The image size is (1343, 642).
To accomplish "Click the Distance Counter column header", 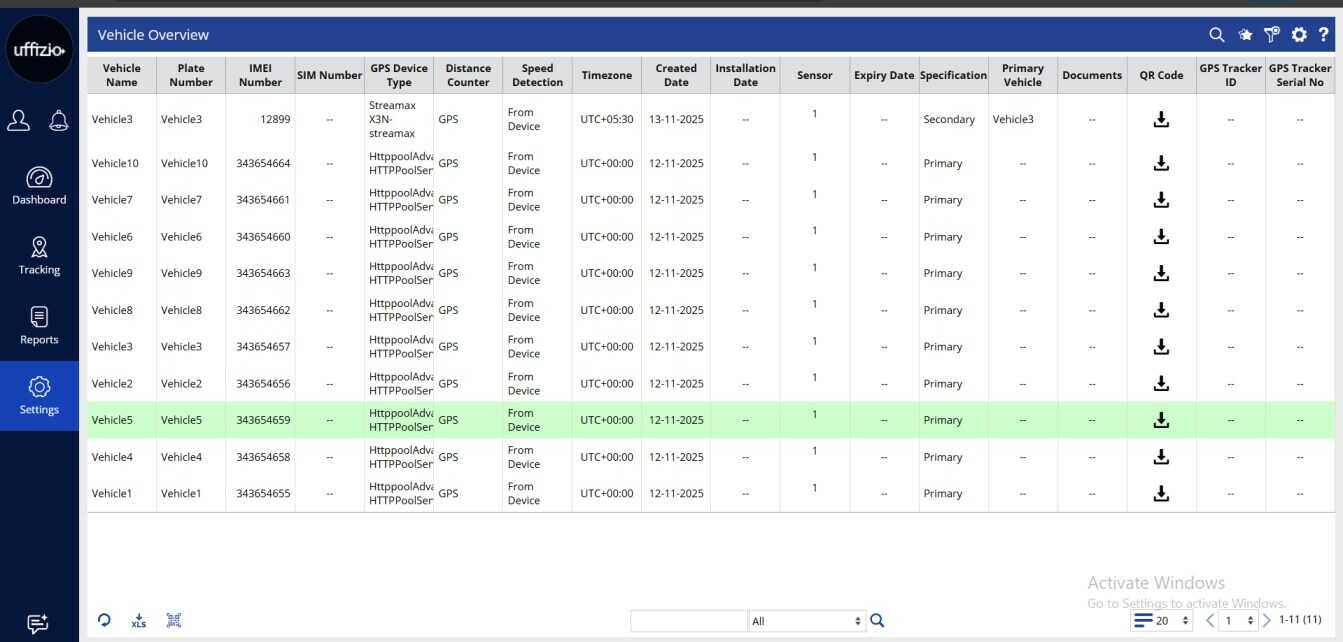I will tap(468, 75).
